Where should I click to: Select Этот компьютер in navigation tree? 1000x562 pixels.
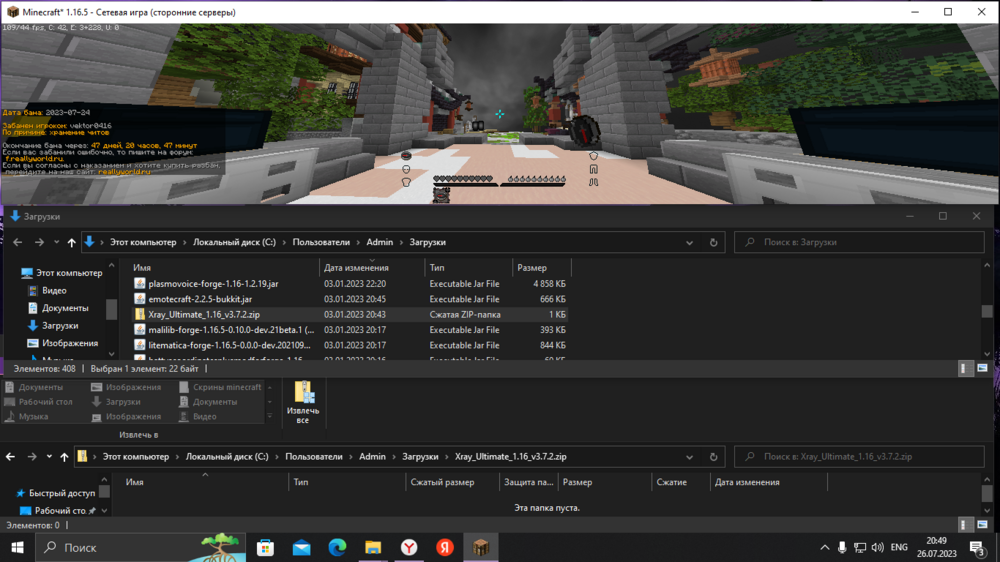click(x=69, y=273)
